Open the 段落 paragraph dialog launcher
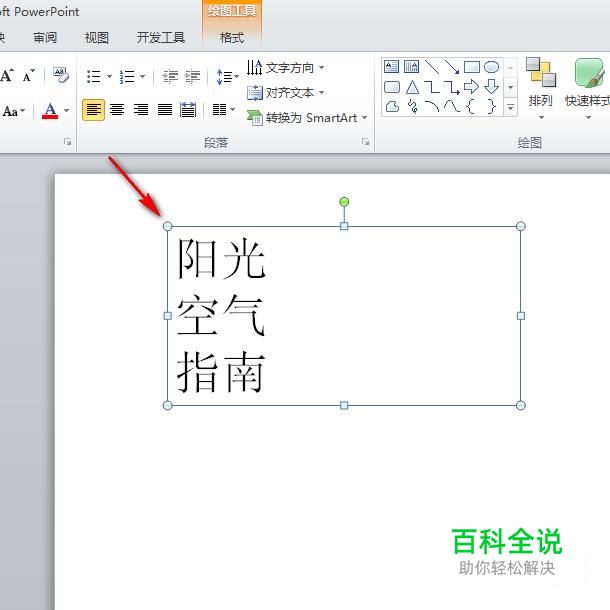The width and height of the screenshot is (610, 610). (365, 142)
